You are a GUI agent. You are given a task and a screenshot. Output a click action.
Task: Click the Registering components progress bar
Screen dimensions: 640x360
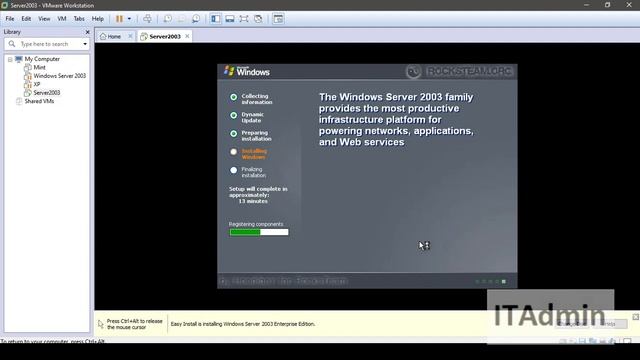[x=259, y=232]
